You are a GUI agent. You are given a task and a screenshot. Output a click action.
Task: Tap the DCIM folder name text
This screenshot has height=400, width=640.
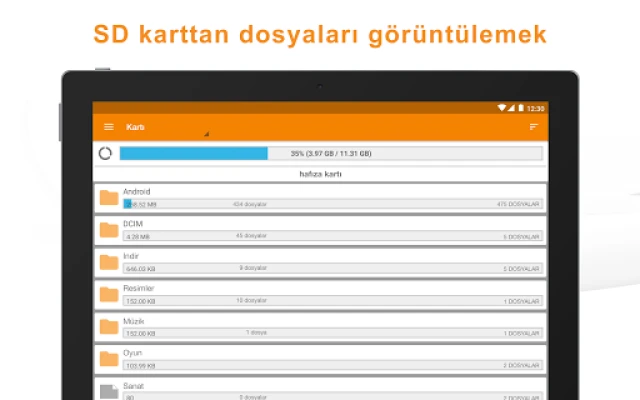coord(134,223)
